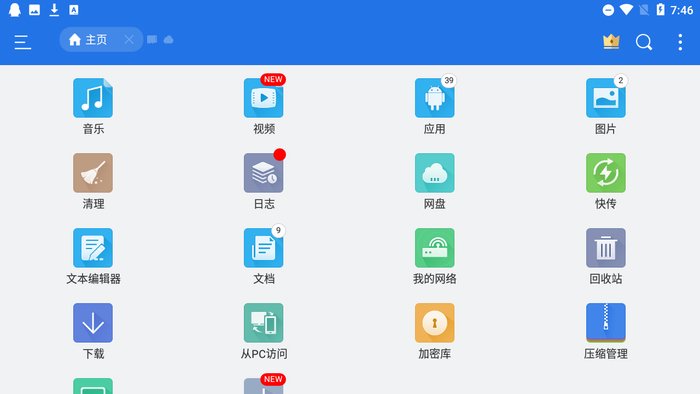Open the 日志 log viewer

[263, 173]
